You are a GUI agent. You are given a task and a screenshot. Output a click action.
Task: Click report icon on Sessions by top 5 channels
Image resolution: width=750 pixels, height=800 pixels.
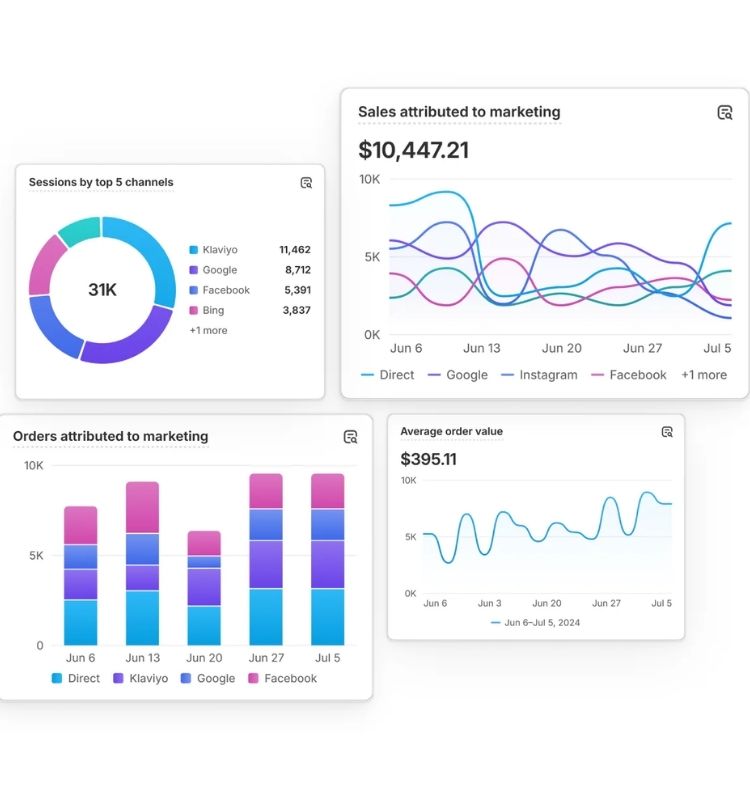(306, 183)
